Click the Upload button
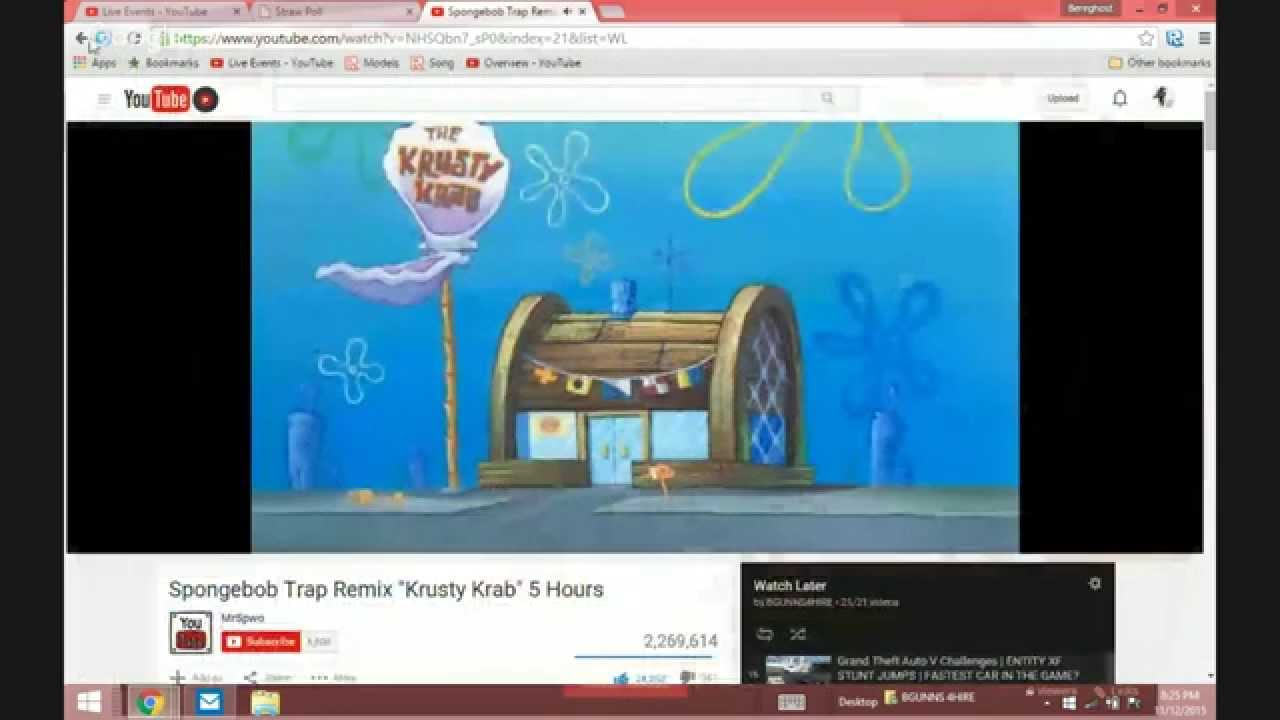The width and height of the screenshot is (1280, 720). 1063,98
